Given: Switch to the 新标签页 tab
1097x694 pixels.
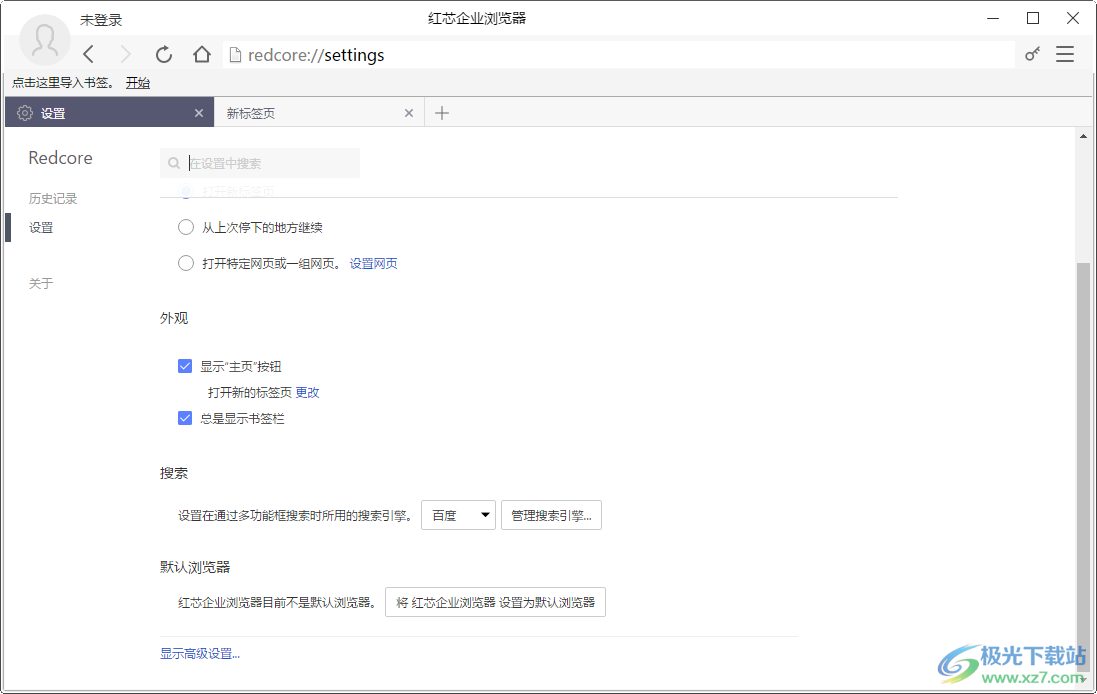Looking at the screenshot, I should click(320, 113).
